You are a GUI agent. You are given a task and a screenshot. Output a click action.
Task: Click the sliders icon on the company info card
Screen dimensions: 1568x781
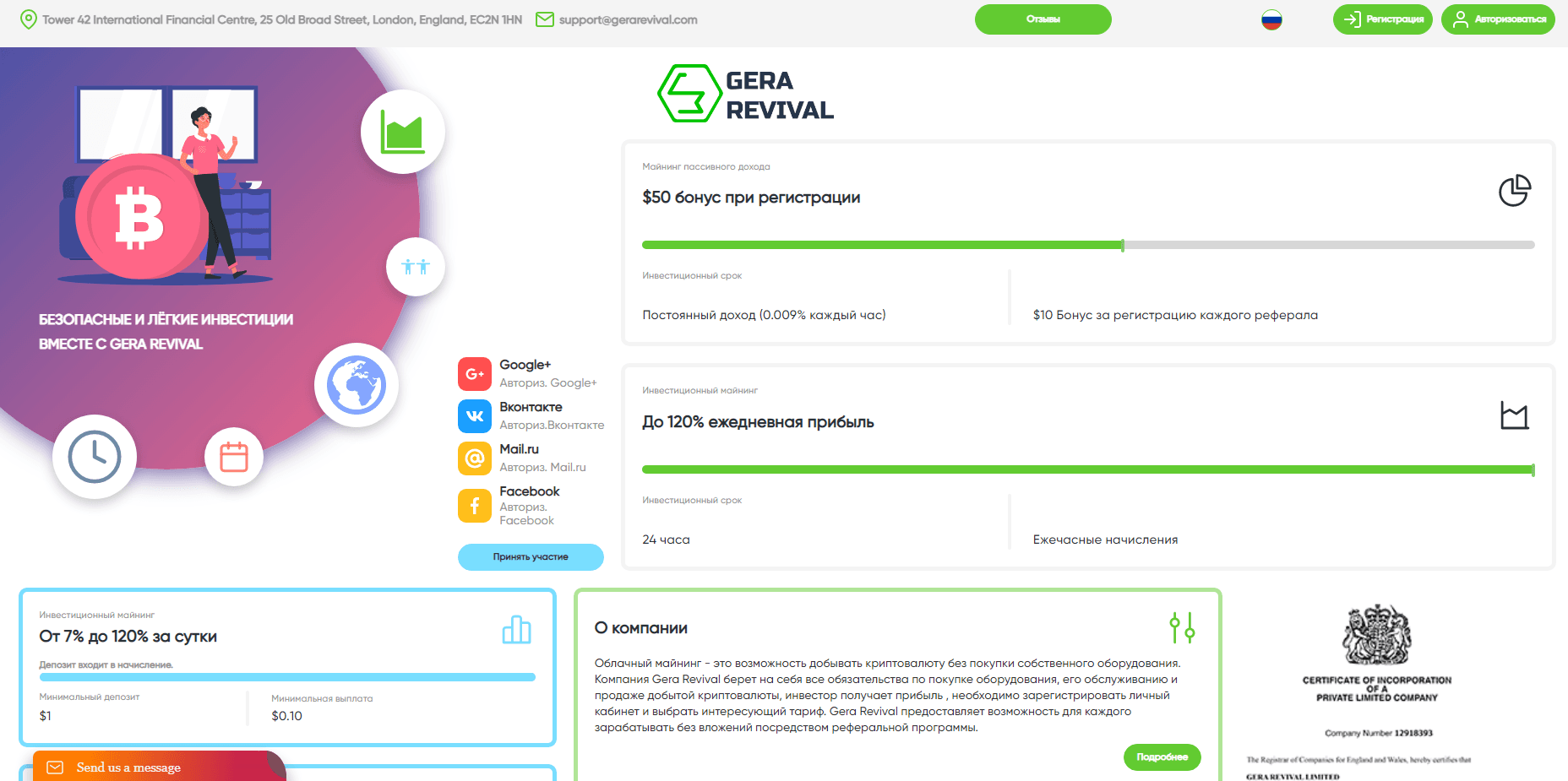(x=1181, y=627)
